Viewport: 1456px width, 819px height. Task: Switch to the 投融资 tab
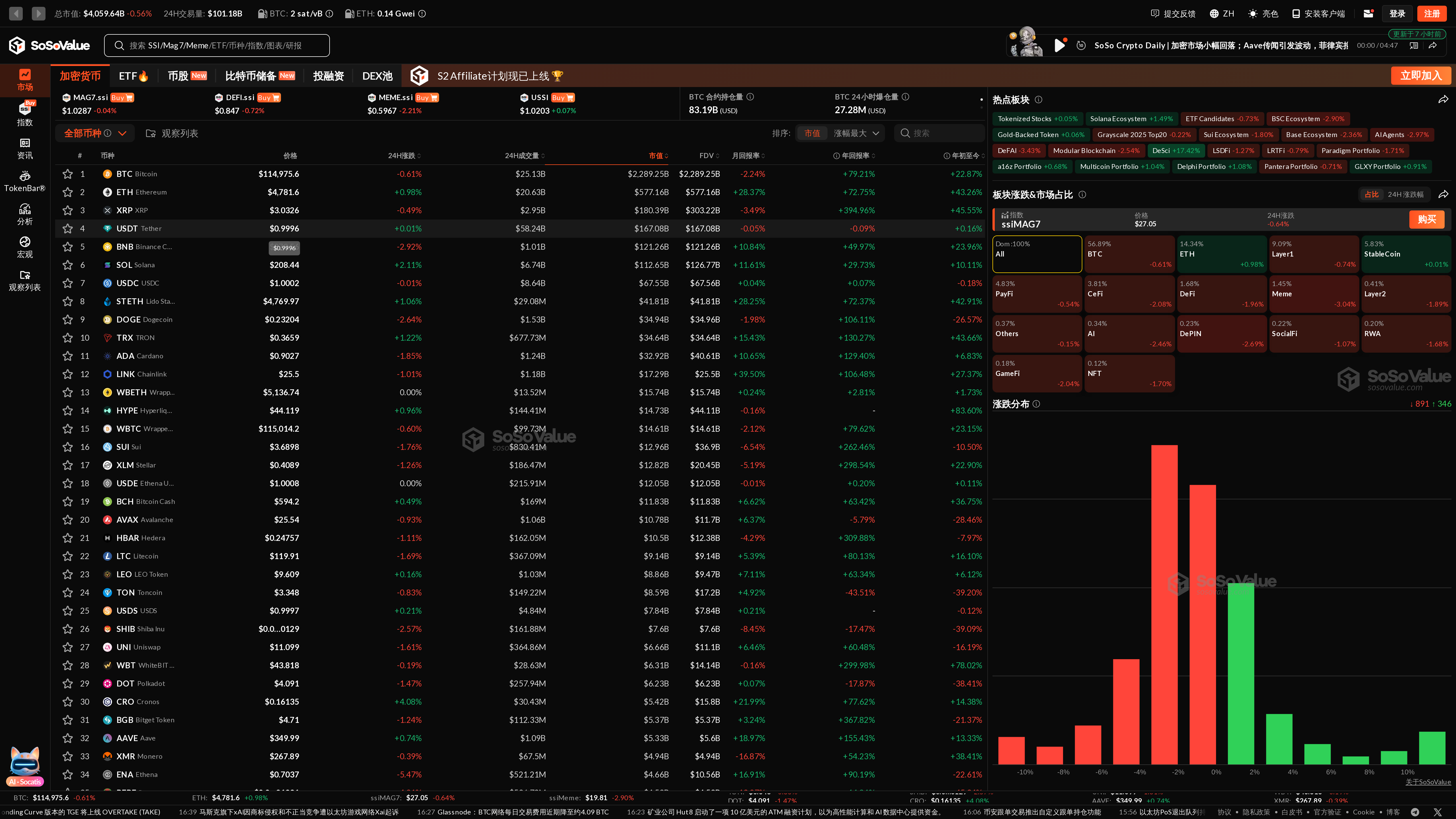[328, 76]
